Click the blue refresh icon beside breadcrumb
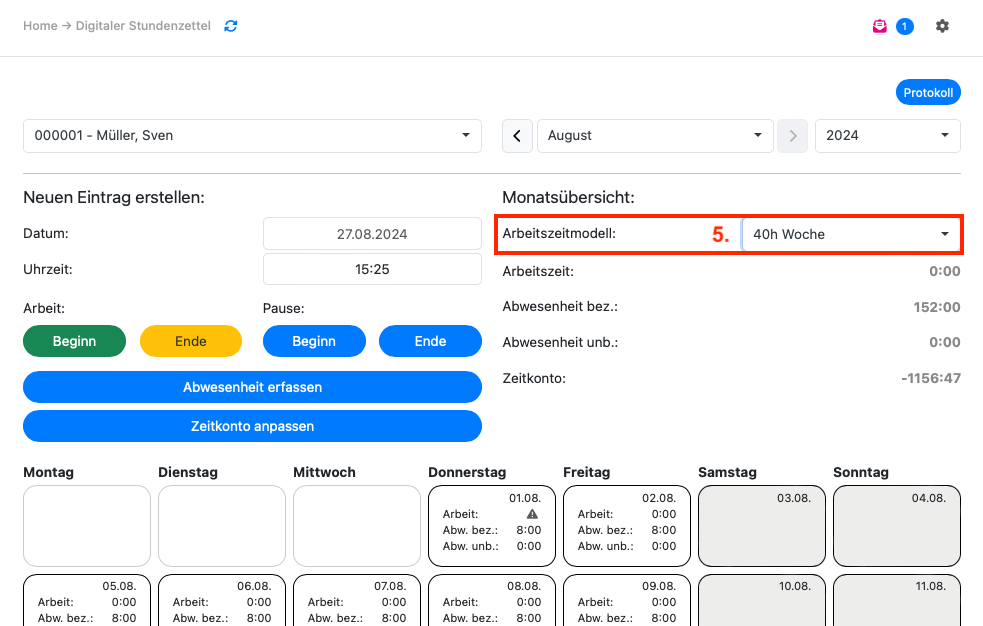Viewport: 983px width, 626px height. coord(231,26)
